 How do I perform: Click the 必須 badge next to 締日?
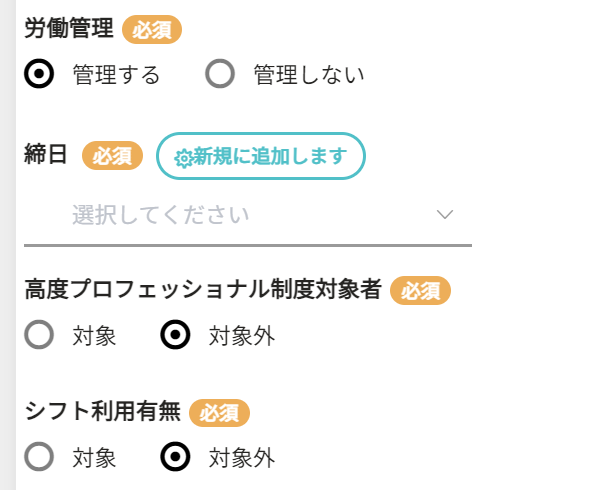[112, 156]
